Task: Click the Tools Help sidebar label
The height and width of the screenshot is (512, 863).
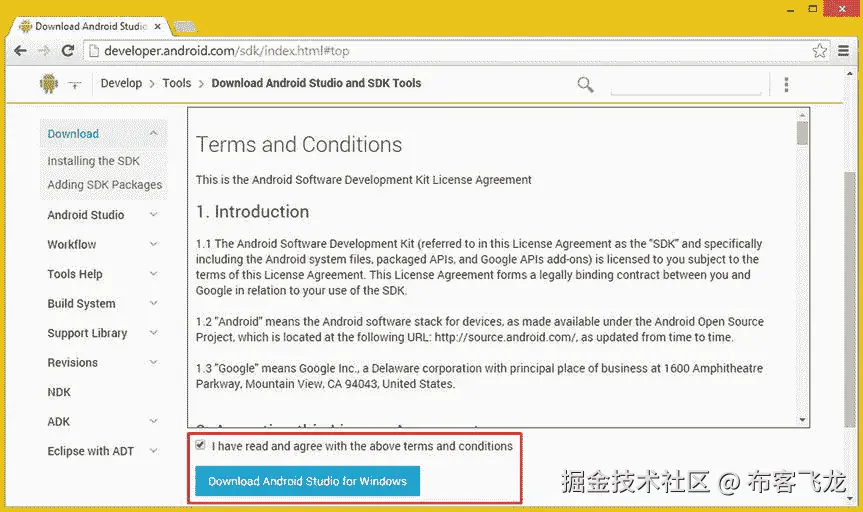Action: (75, 274)
